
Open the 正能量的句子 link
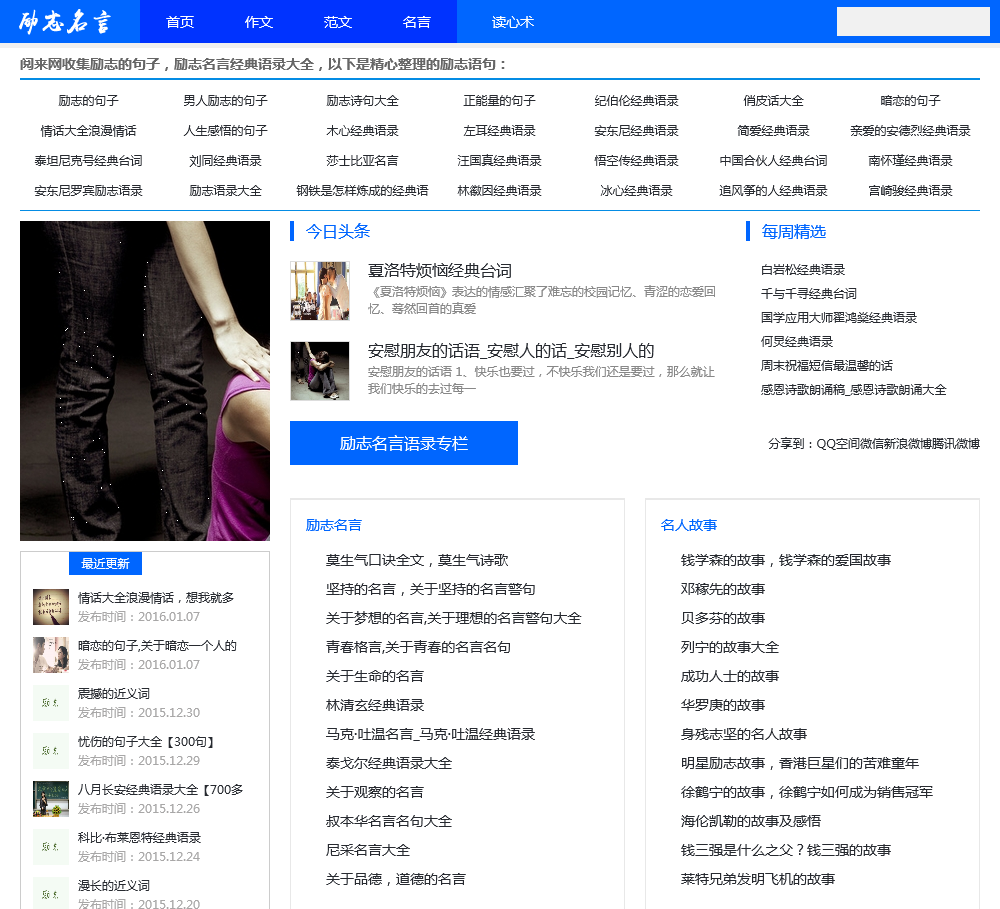click(x=499, y=101)
